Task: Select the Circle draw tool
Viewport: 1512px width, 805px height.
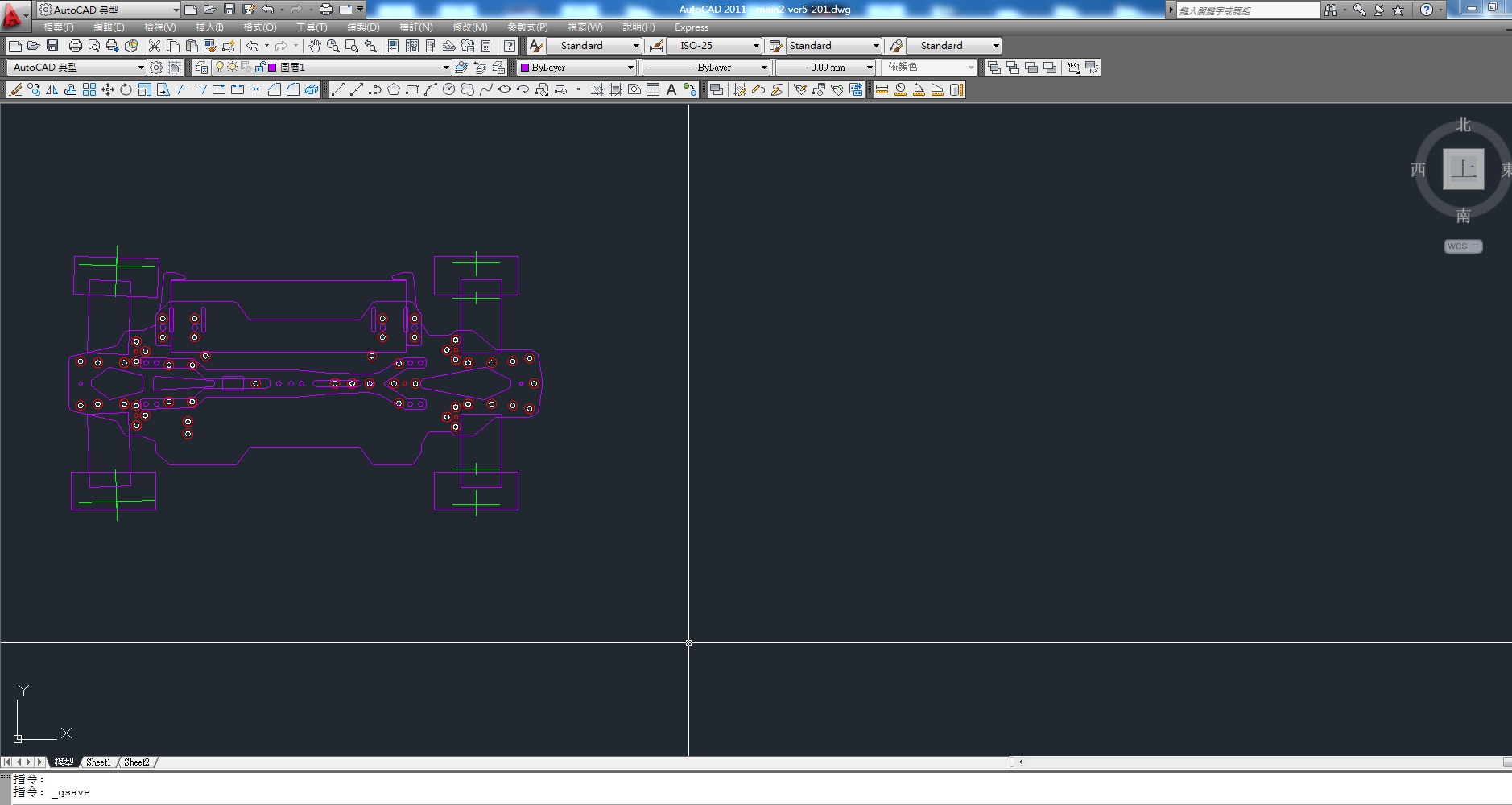Action: point(449,89)
